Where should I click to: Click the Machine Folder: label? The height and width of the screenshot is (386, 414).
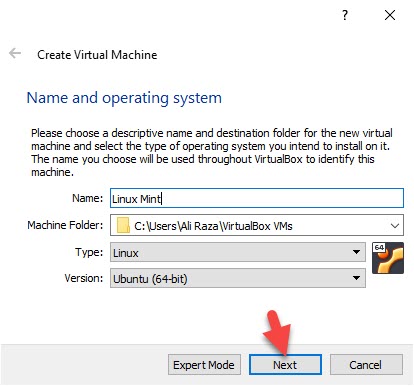pyautogui.click(x=65, y=225)
